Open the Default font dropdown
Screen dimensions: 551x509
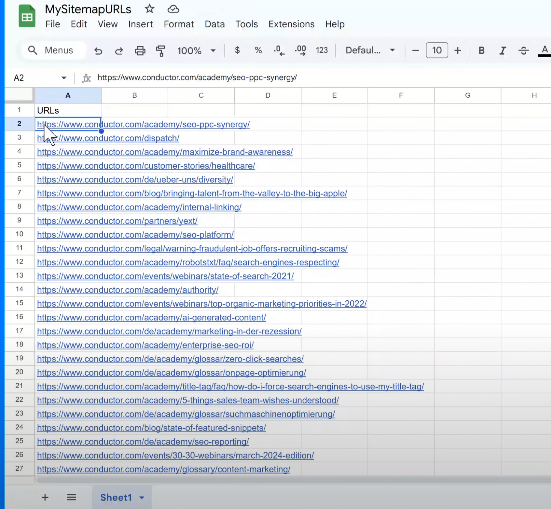tap(370, 50)
